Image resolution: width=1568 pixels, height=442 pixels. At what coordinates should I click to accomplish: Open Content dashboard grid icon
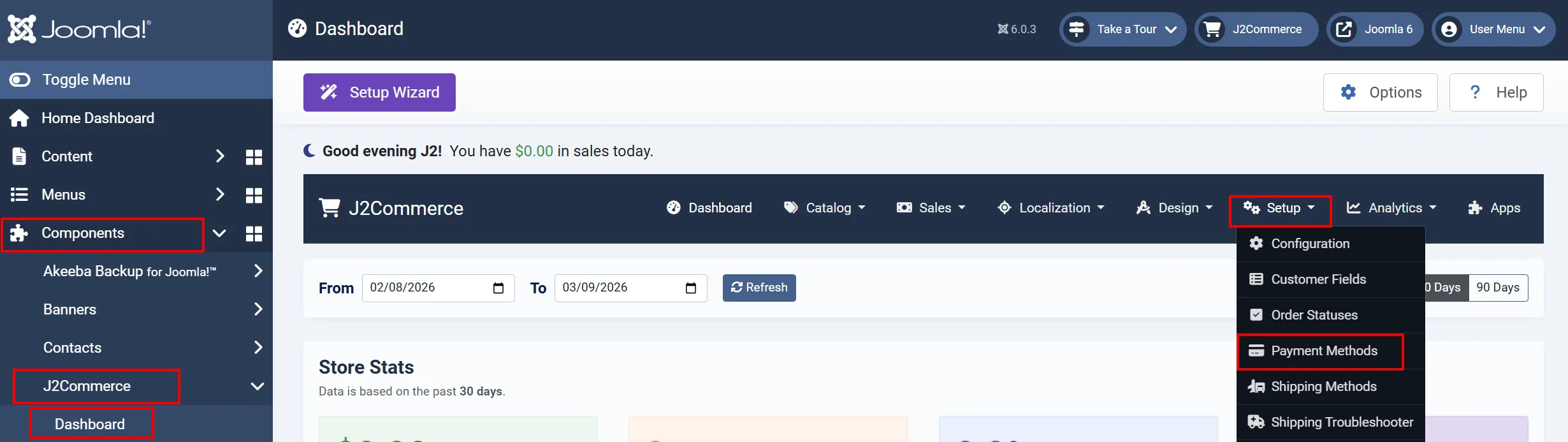(x=254, y=157)
